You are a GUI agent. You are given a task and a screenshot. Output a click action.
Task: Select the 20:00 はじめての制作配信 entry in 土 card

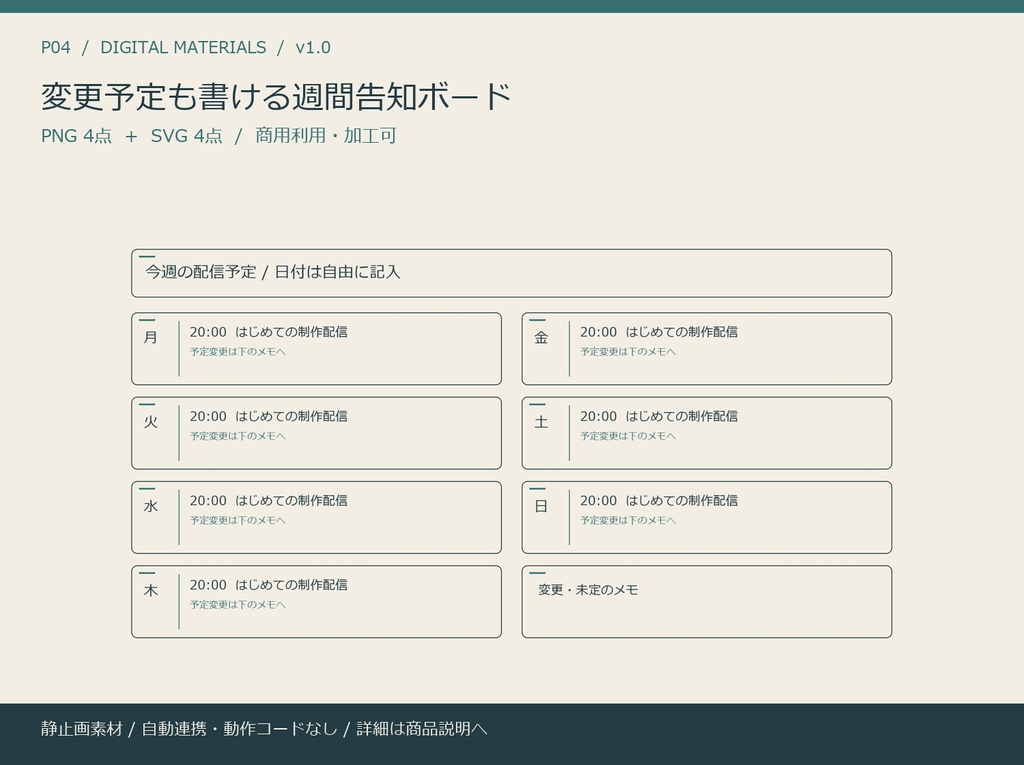point(659,416)
